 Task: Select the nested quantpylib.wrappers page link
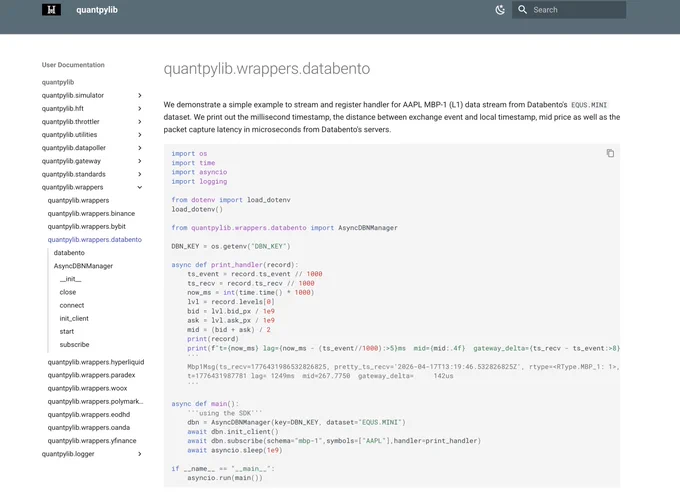(x=78, y=200)
